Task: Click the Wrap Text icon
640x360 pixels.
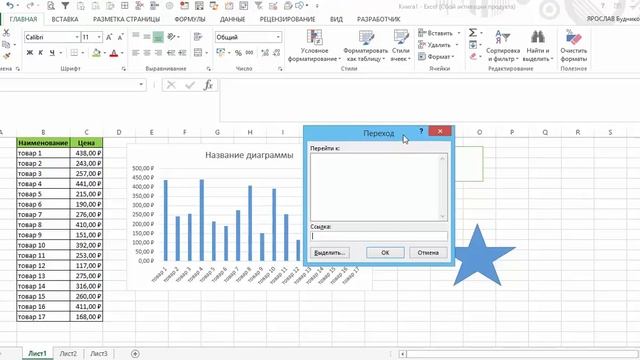Action: click(198, 37)
